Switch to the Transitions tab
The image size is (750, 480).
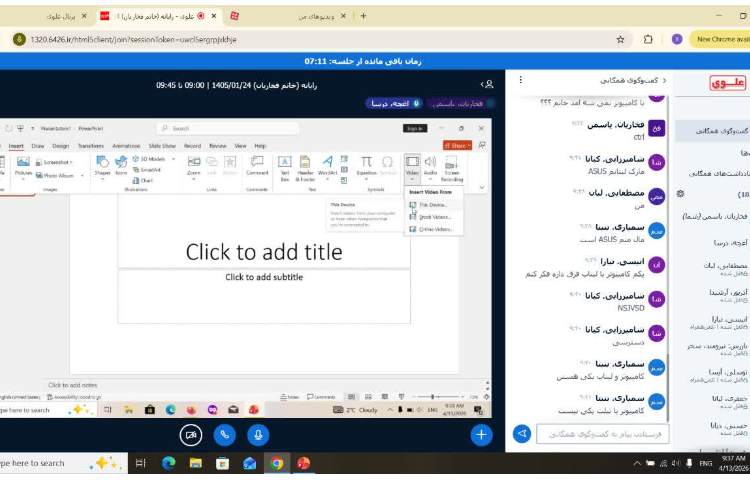coord(90,146)
